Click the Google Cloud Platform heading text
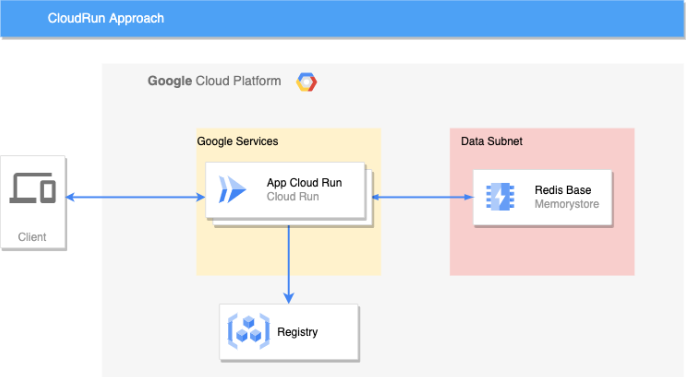The width and height of the screenshot is (686, 377). click(214, 81)
